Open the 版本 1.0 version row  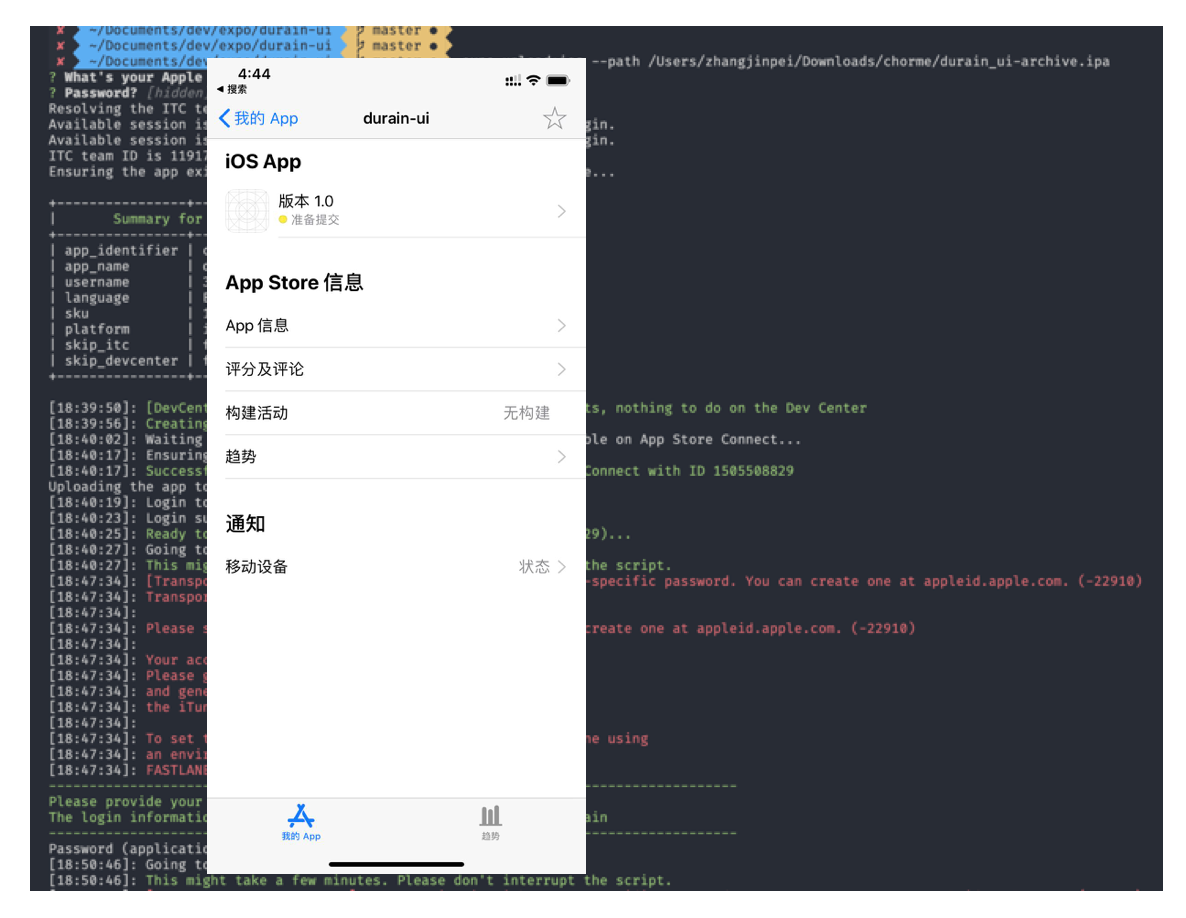[x=396, y=210]
